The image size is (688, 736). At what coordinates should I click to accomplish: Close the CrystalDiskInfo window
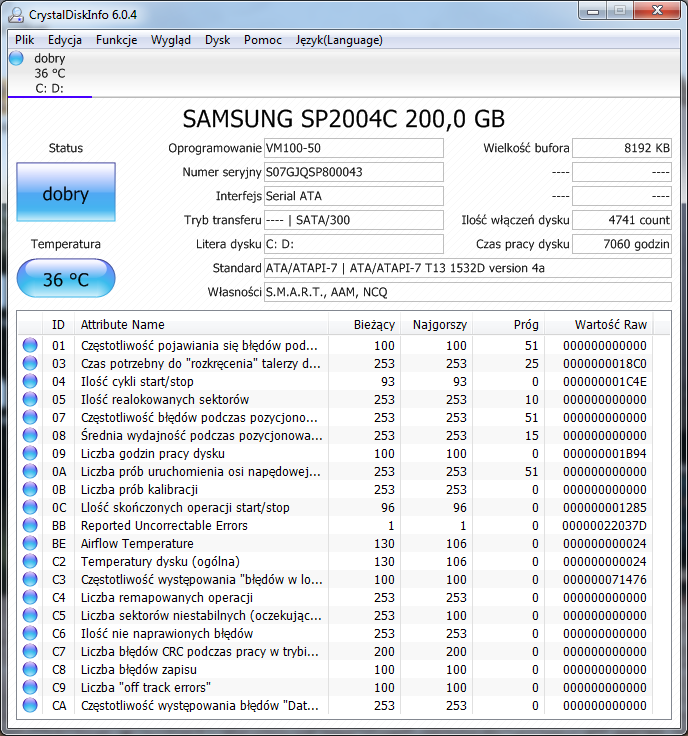click(x=657, y=11)
